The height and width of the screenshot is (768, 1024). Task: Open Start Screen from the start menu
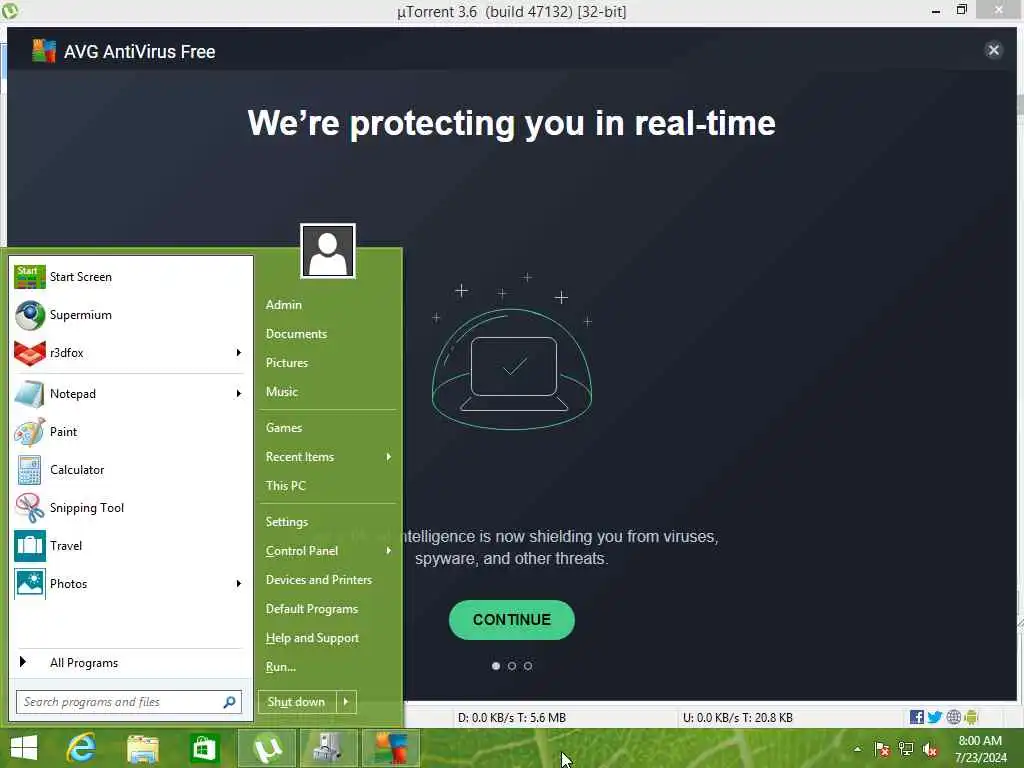click(x=129, y=277)
